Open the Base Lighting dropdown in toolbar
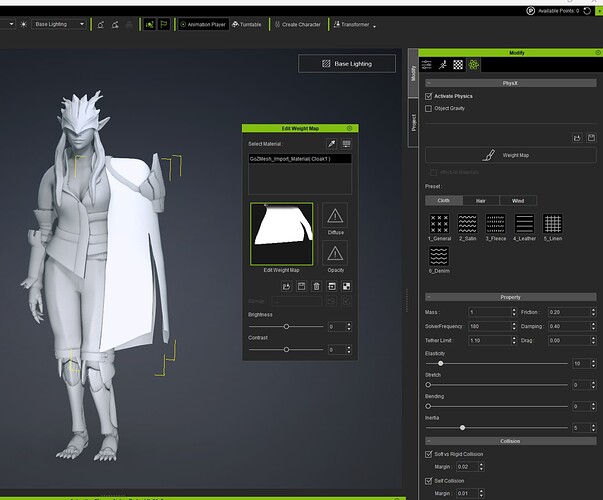 pos(59,24)
